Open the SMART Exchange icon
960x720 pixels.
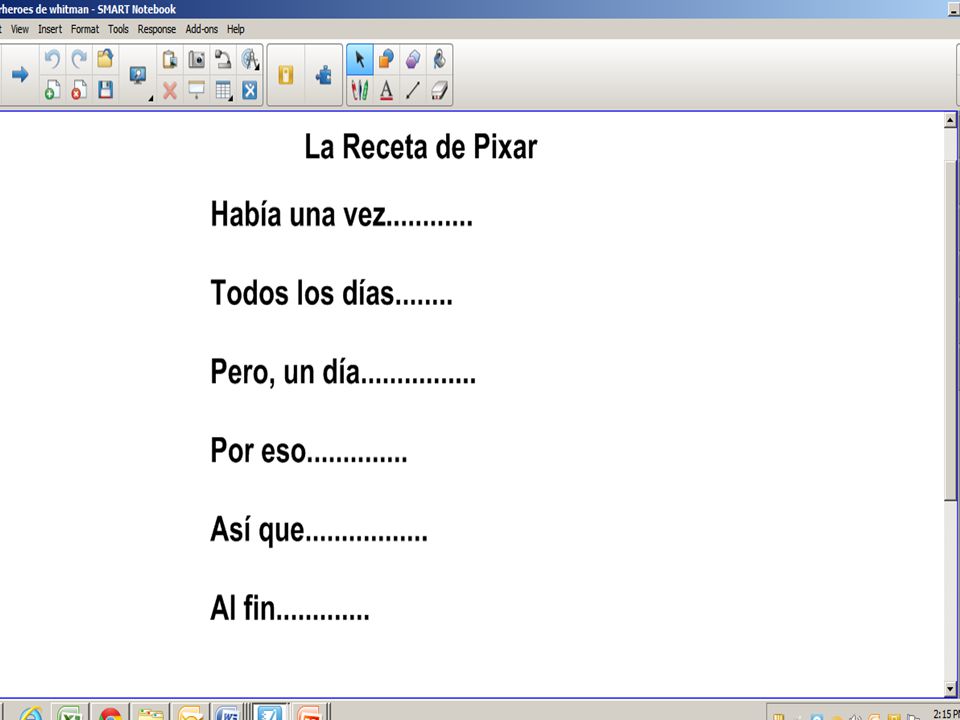[250, 91]
